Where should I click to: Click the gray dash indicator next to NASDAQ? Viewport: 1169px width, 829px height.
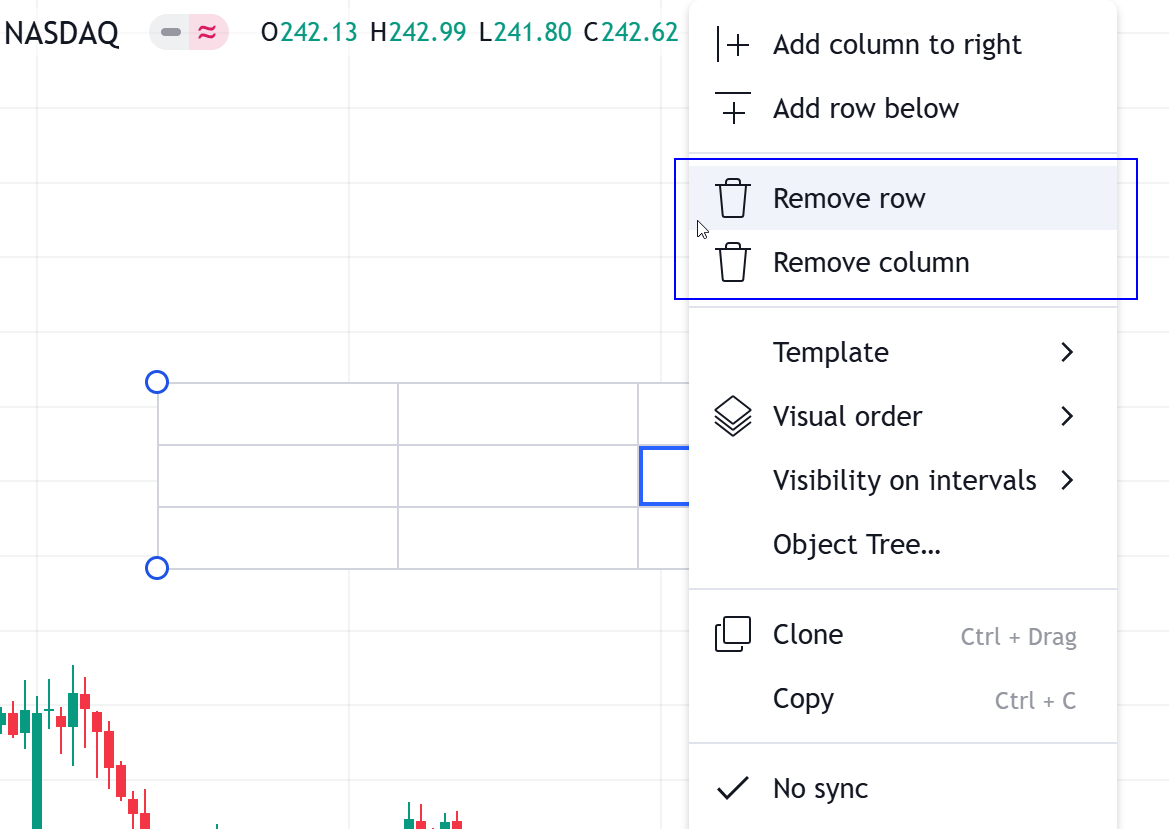[171, 33]
